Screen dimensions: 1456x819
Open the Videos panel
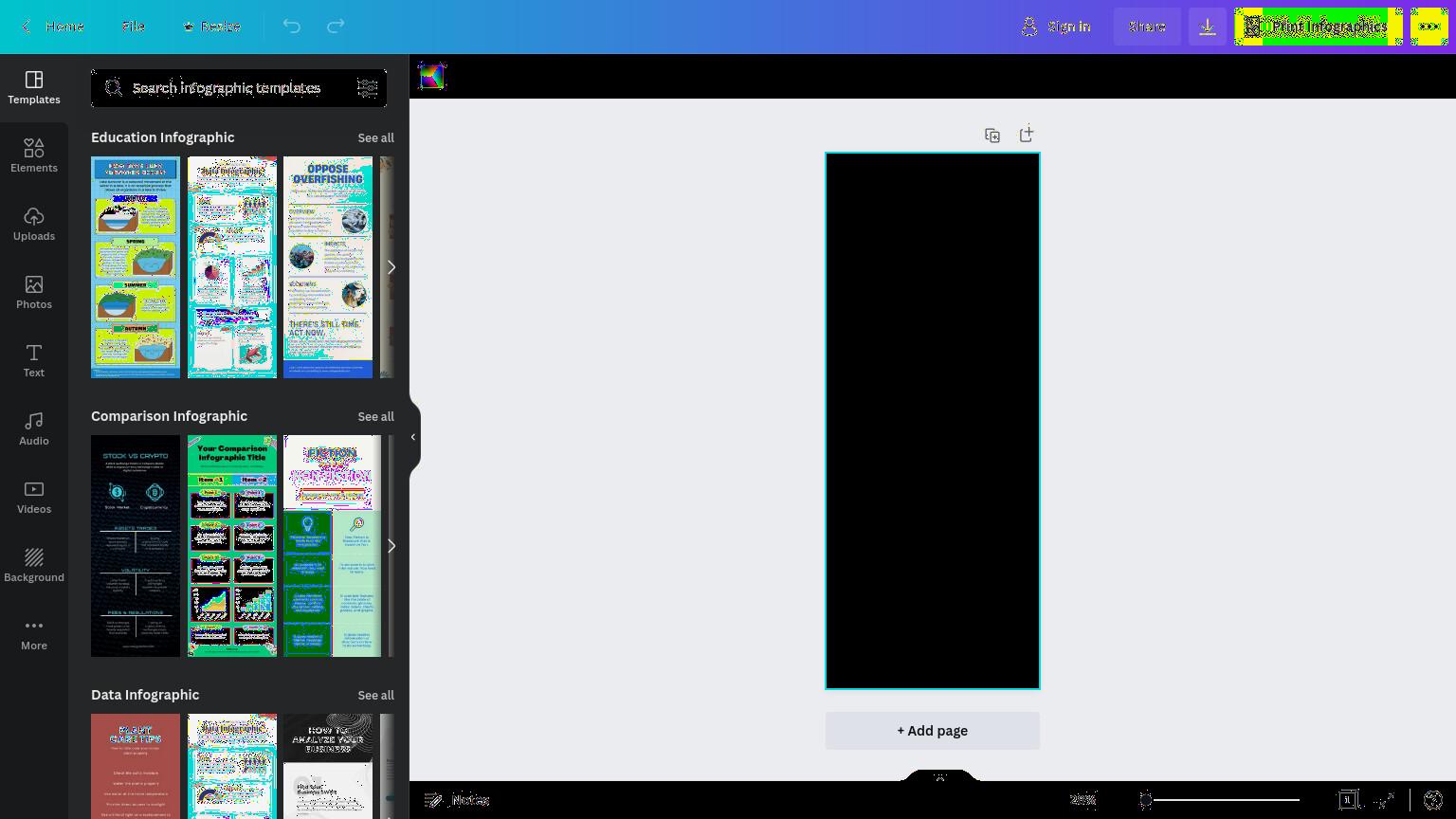[x=34, y=498]
